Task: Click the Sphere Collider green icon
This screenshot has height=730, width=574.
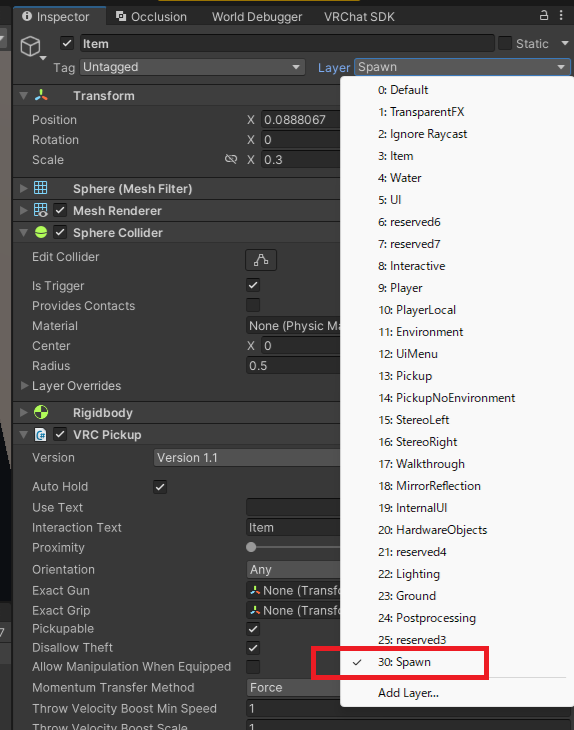Action: point(41,232)
